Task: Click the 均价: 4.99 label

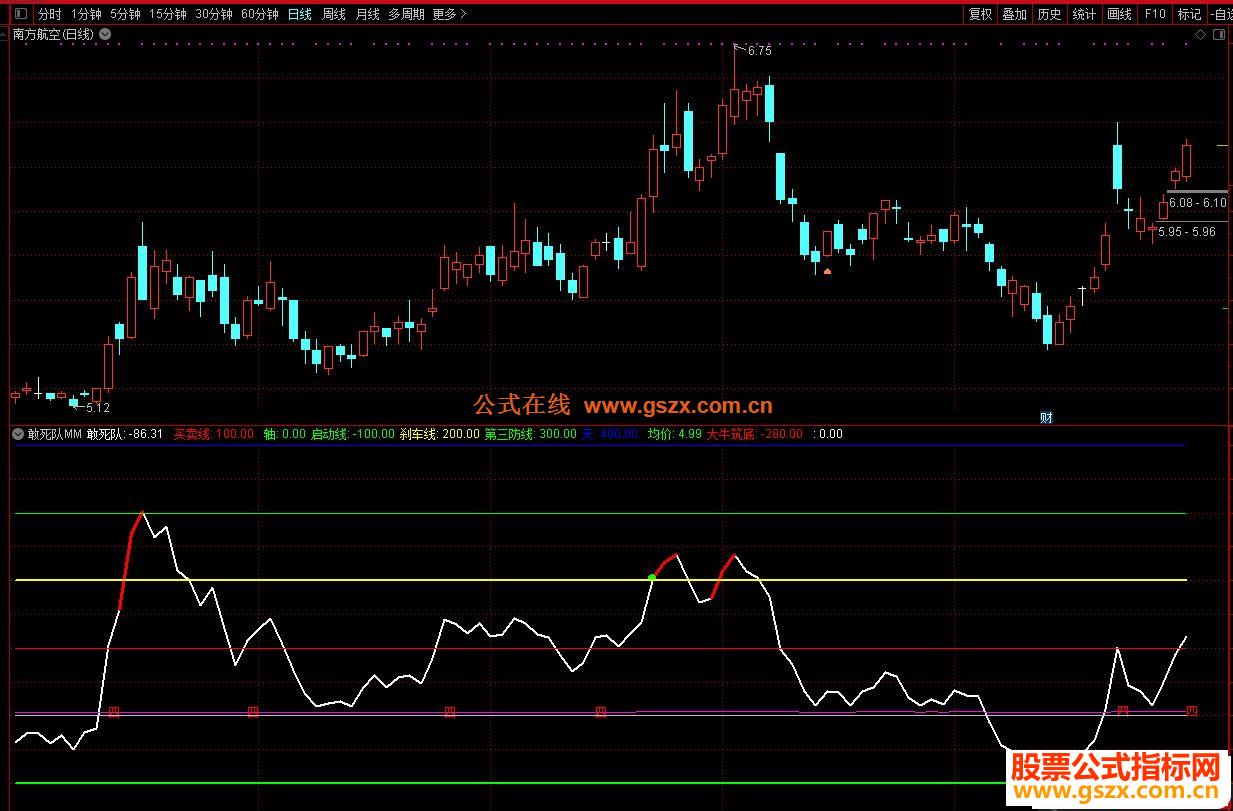Action: point(674,434)
